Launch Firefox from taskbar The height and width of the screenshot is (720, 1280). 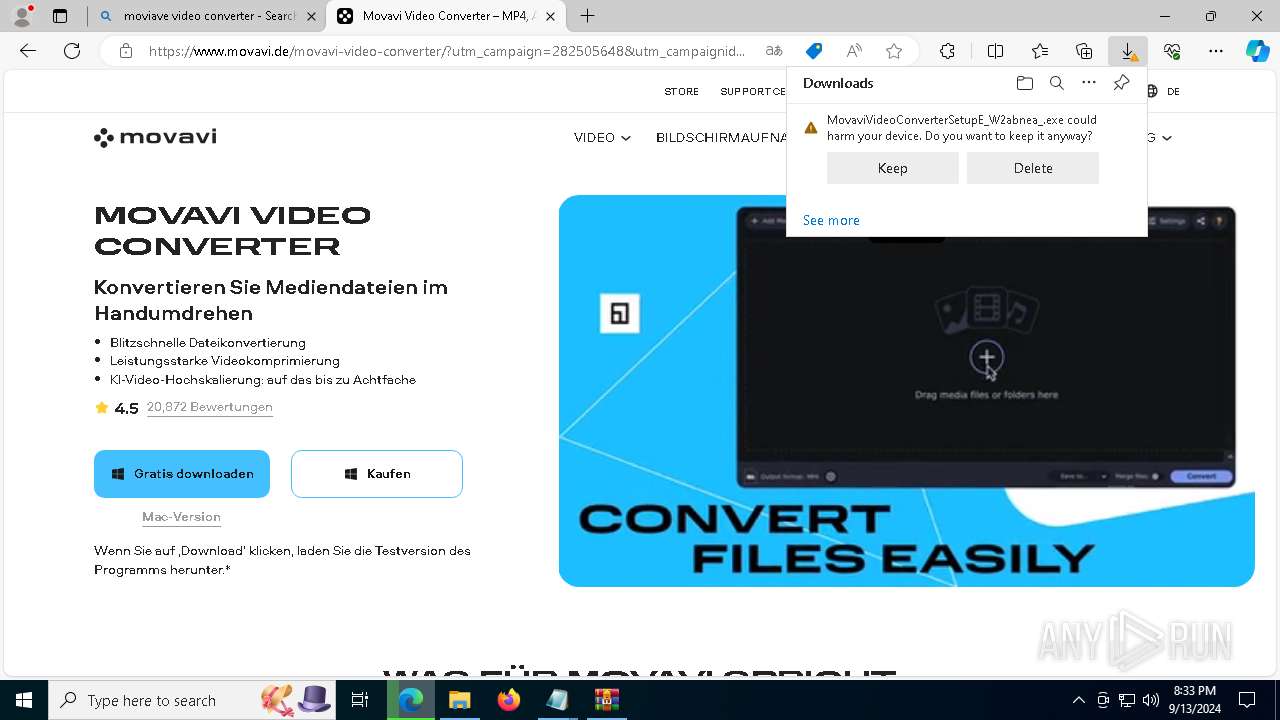pos(509,700)
